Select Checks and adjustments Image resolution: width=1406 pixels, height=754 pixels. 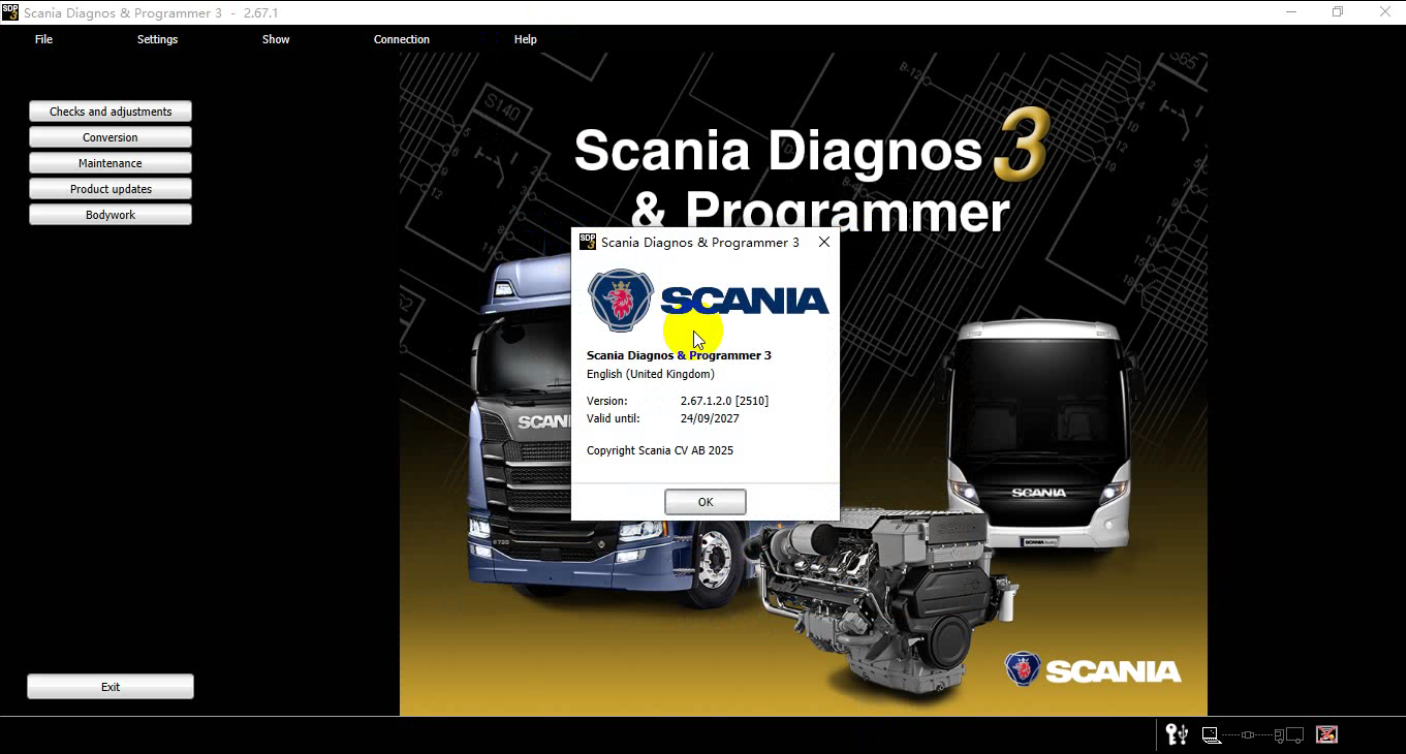110,112
